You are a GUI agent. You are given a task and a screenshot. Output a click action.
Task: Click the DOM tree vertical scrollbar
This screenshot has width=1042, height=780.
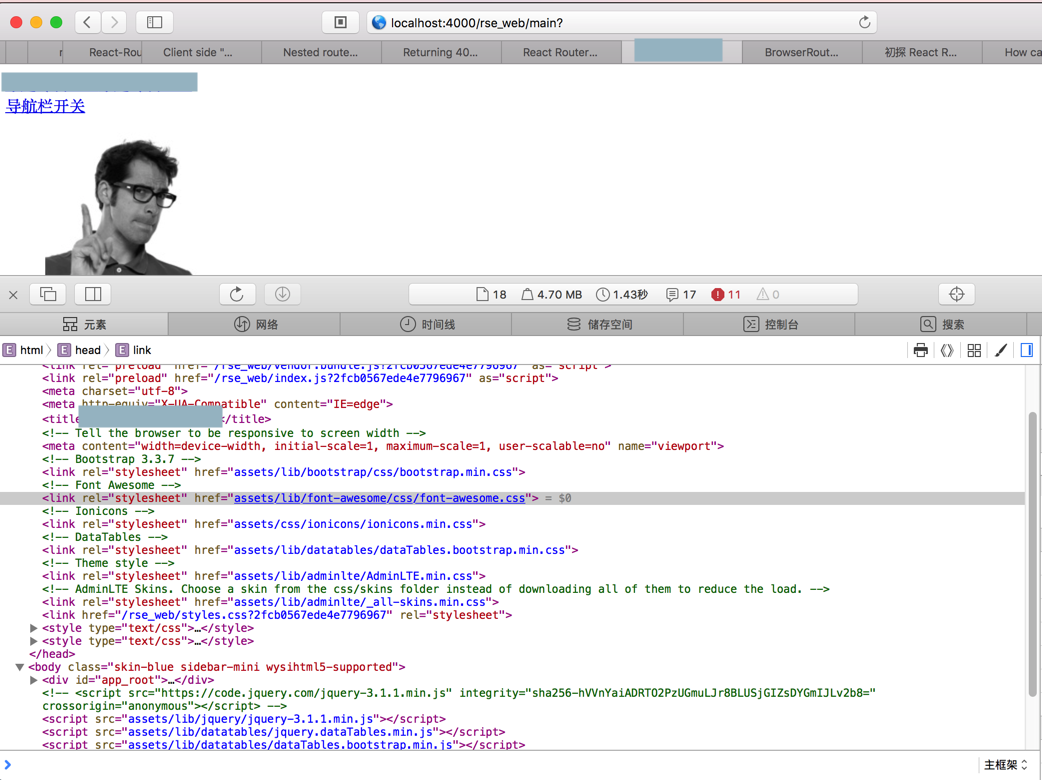[x=1033, y=554]
